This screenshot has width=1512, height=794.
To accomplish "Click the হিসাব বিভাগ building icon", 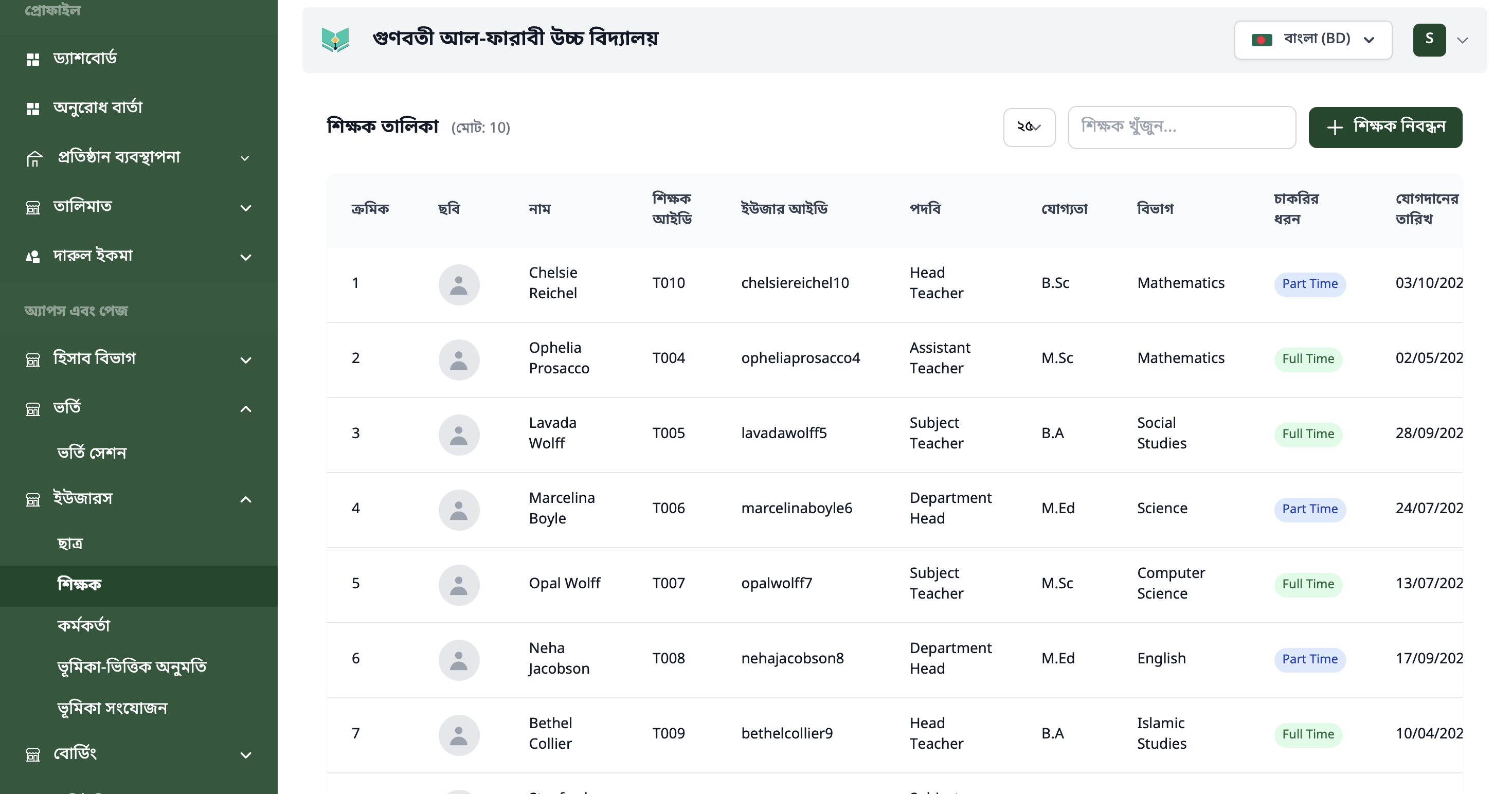I will pos(33,360).
